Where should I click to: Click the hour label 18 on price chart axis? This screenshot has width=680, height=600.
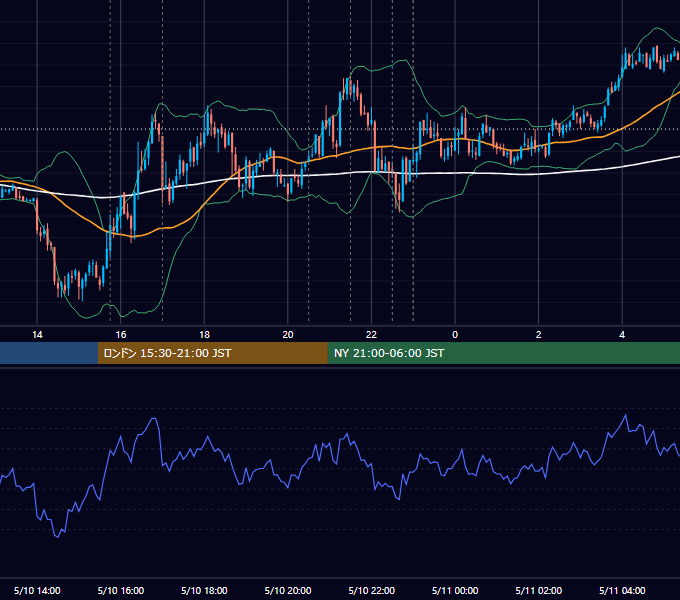tap(204, 335)
